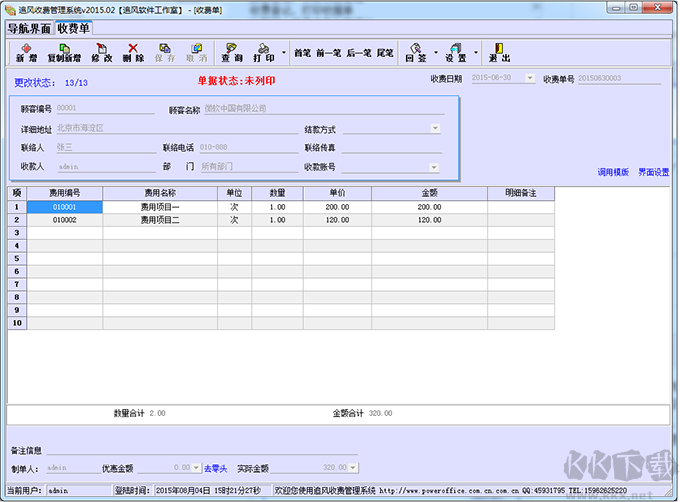Click the 删除 (Delete) toolbar icon
This screenshot has height=502, width=680.
click(133, 51)
